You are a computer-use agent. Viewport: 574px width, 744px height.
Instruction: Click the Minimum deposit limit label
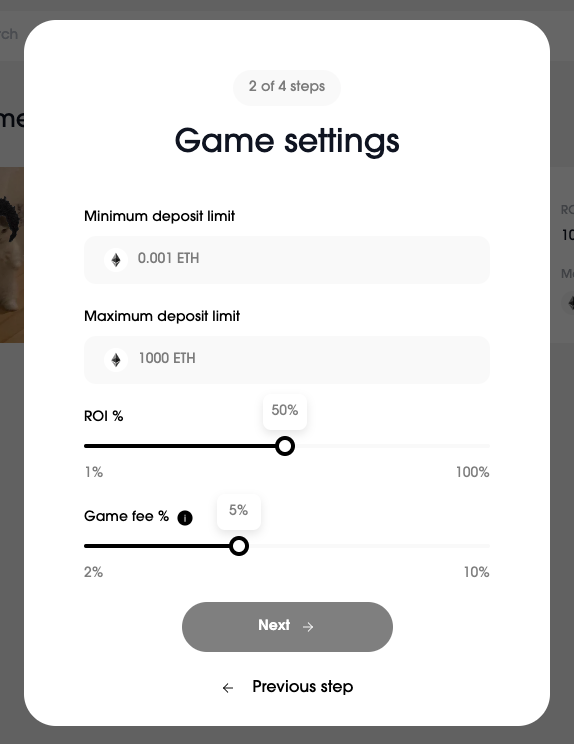[x=159, y=216]
